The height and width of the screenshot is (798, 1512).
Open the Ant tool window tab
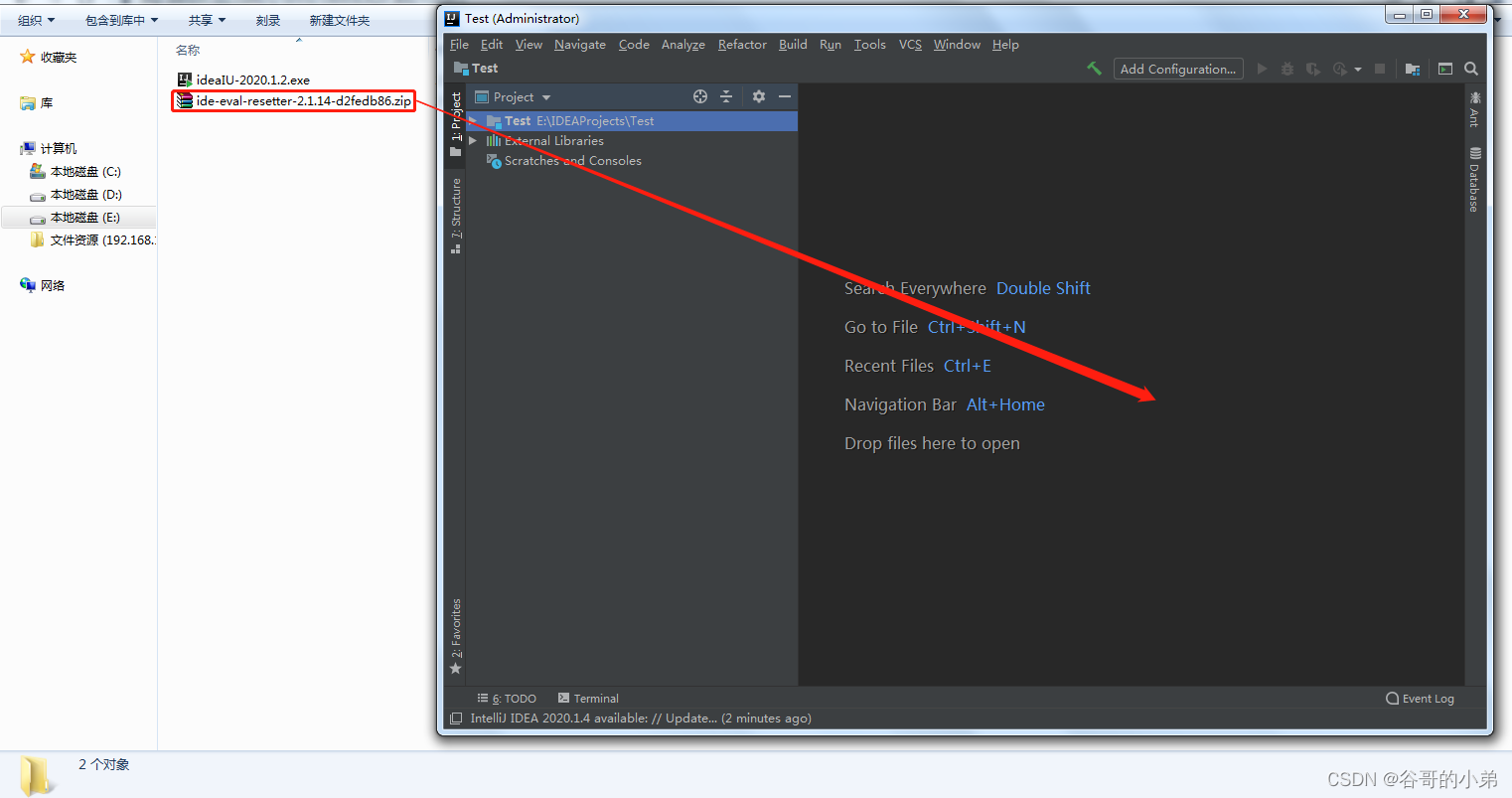pos(1475,109)
